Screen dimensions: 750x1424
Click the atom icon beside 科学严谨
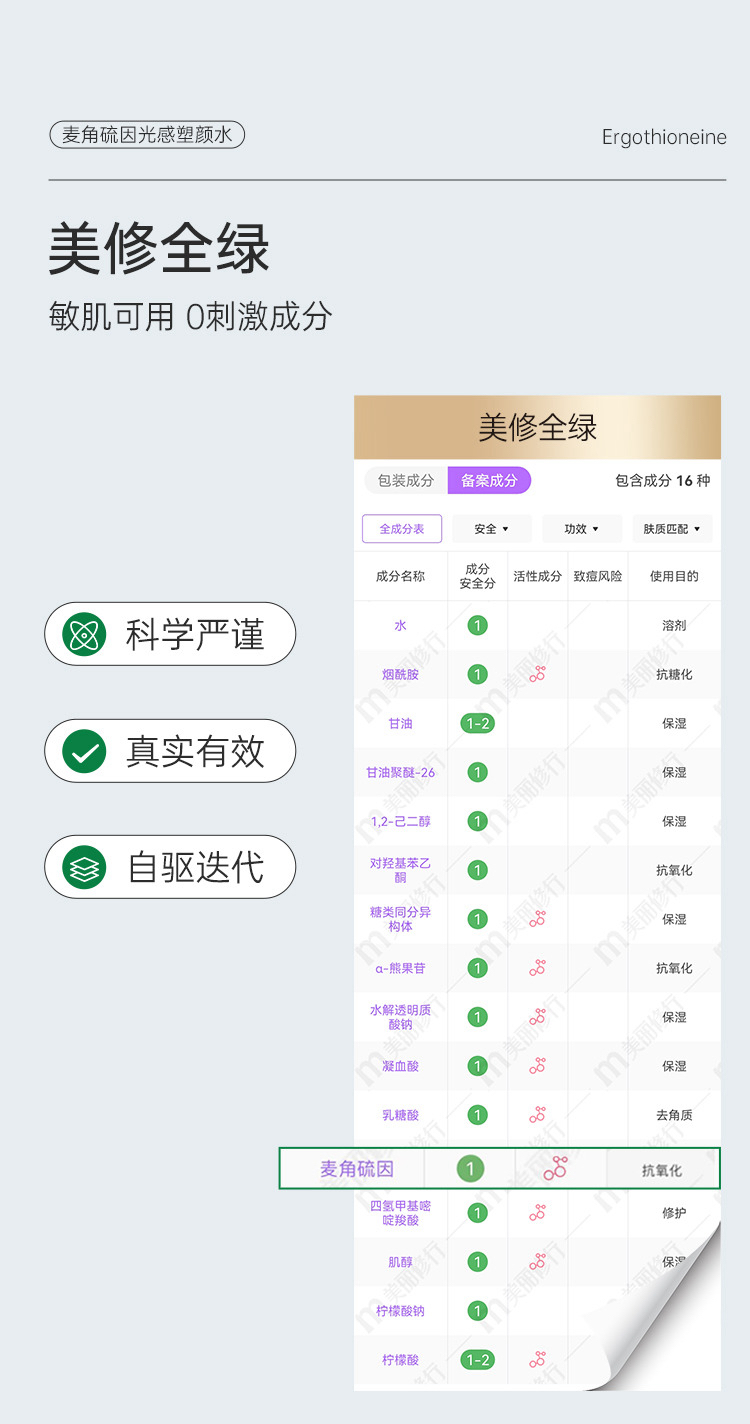84,635
